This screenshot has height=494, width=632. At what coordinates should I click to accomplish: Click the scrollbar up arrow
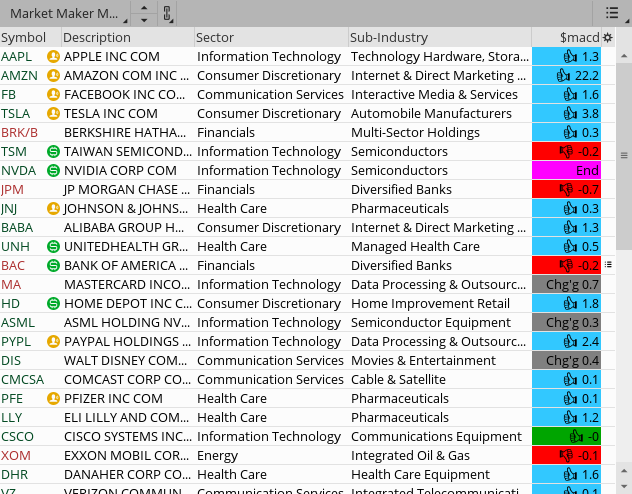623,54
